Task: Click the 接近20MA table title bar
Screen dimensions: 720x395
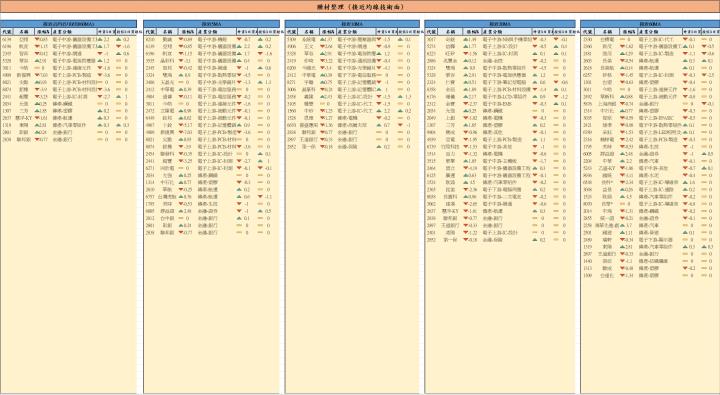Action: click(x=500, y=23)
